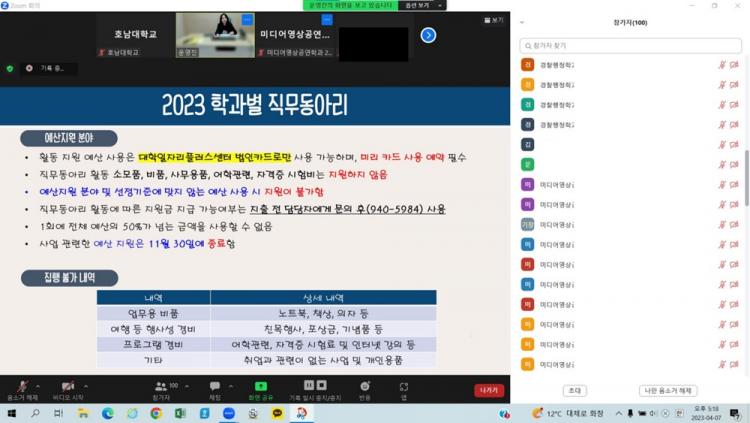Click the microphone unmute icon (음소거 해제)

[22, 386]
